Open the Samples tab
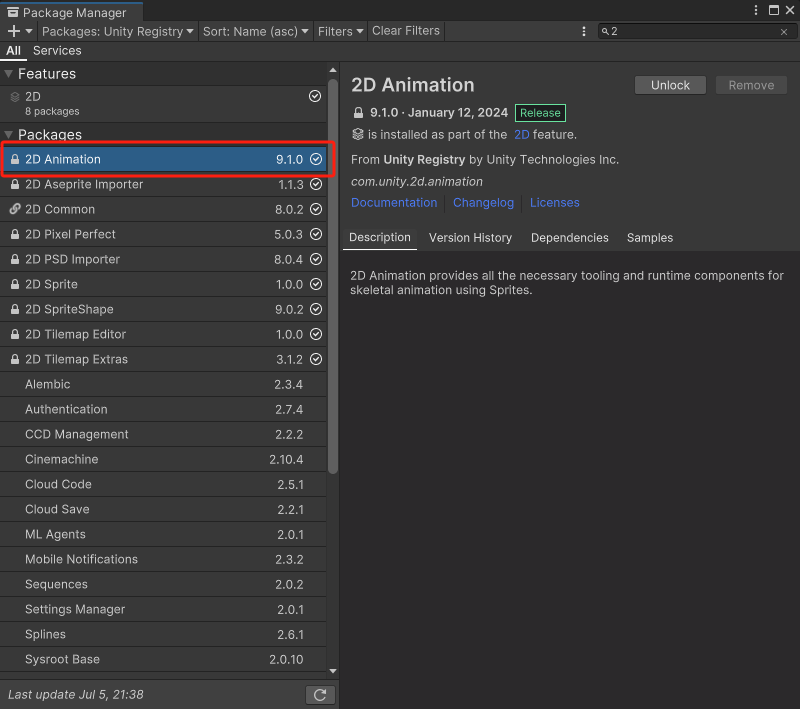Viewport: 800px width, 709px height. tap(649, 238)
